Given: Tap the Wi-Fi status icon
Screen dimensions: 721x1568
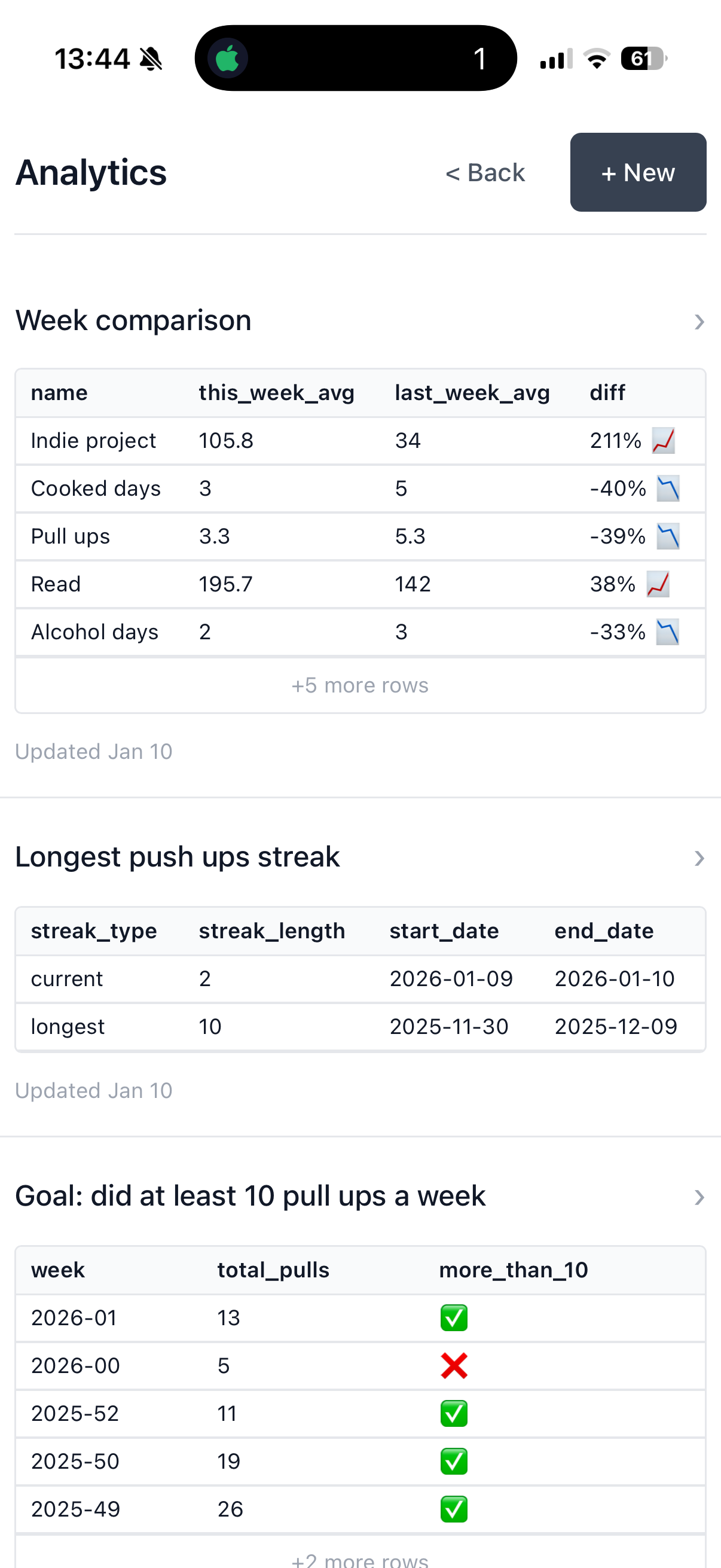Looking at the screenshot, I should [x=596, y=59].
